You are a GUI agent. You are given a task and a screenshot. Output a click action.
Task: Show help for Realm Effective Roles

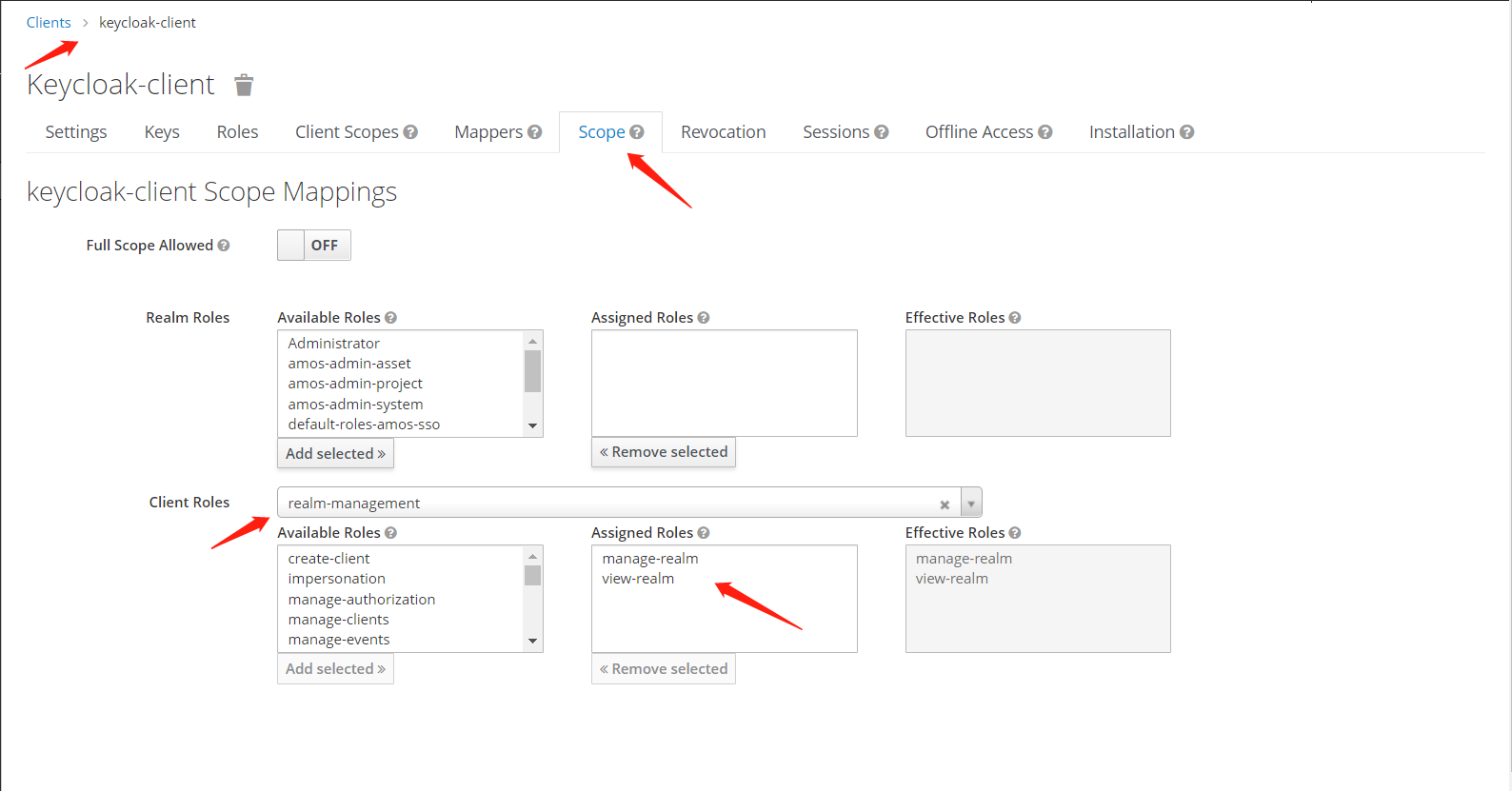(1015, 318)
